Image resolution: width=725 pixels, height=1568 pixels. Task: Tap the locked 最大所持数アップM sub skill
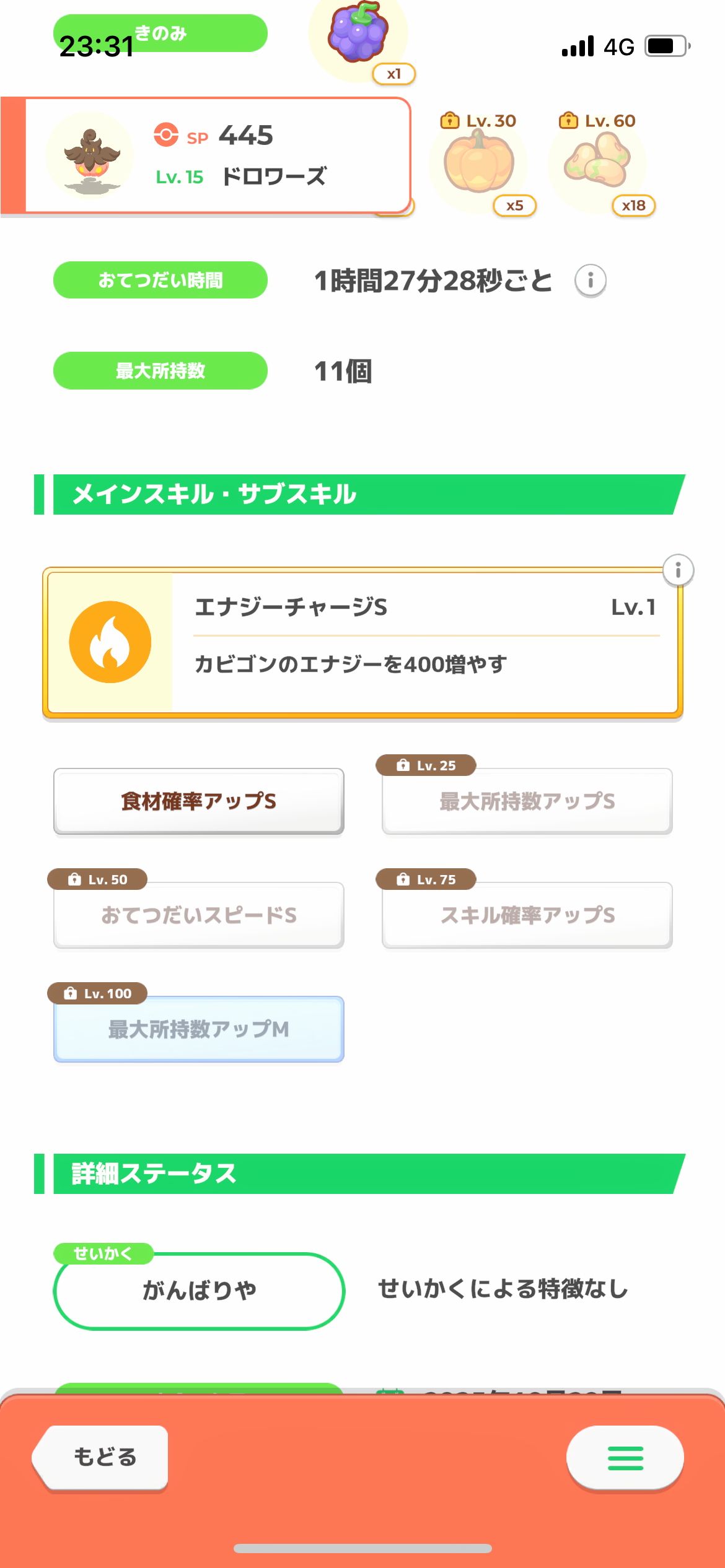(x=198, y=1029)
